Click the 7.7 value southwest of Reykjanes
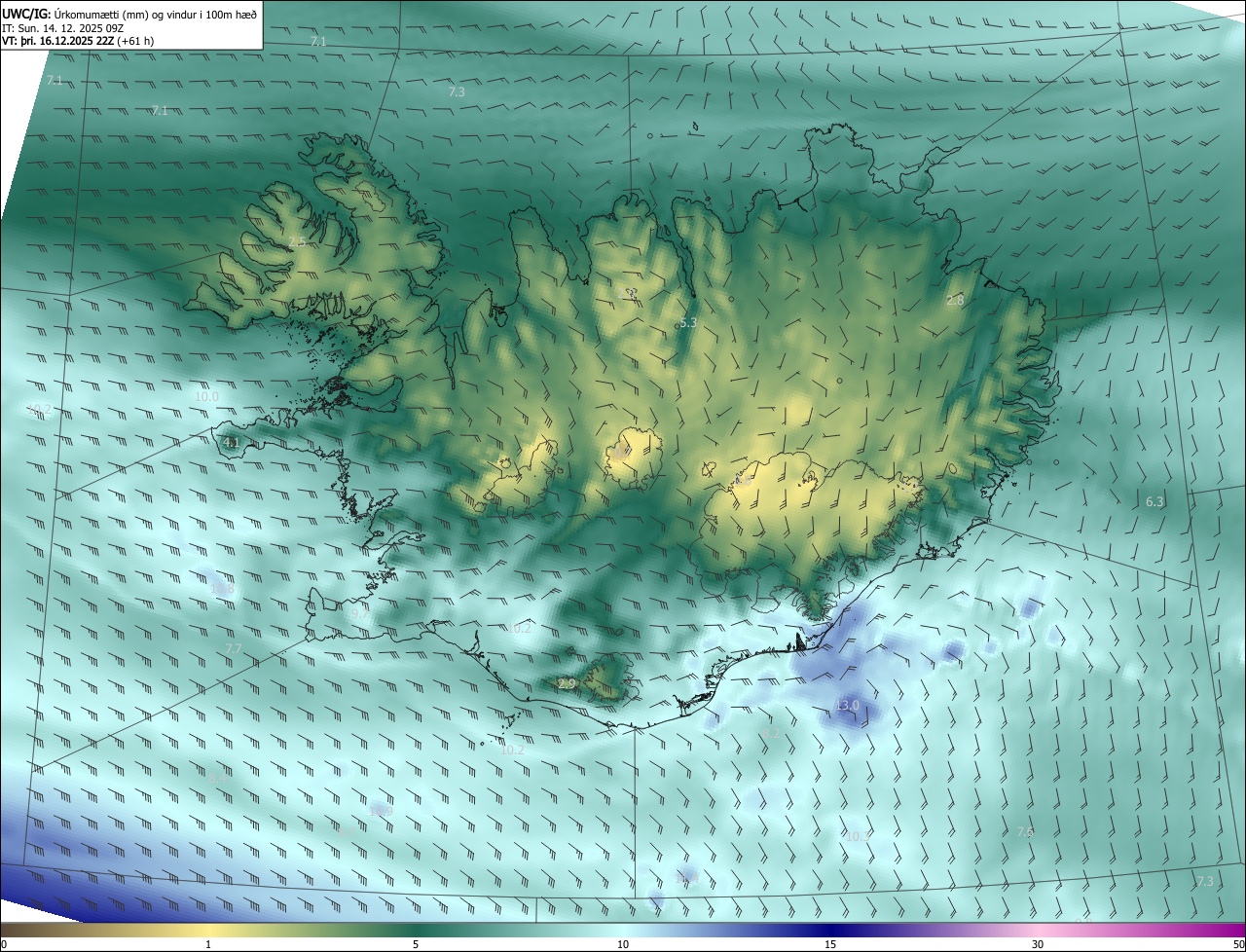The image size is (1246, 952). [x=234, y=648]
